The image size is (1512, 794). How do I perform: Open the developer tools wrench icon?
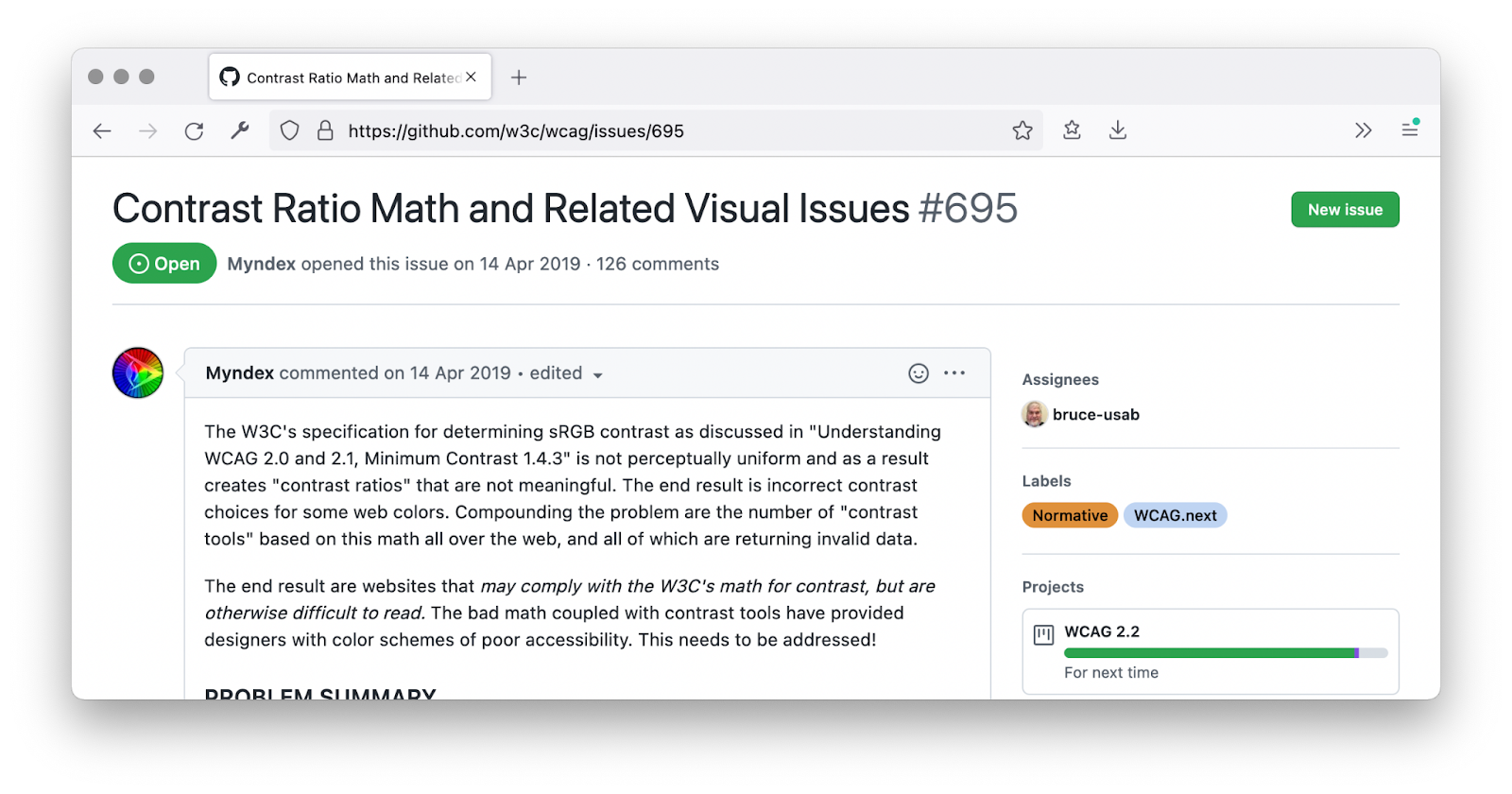(x=240, y=130)
